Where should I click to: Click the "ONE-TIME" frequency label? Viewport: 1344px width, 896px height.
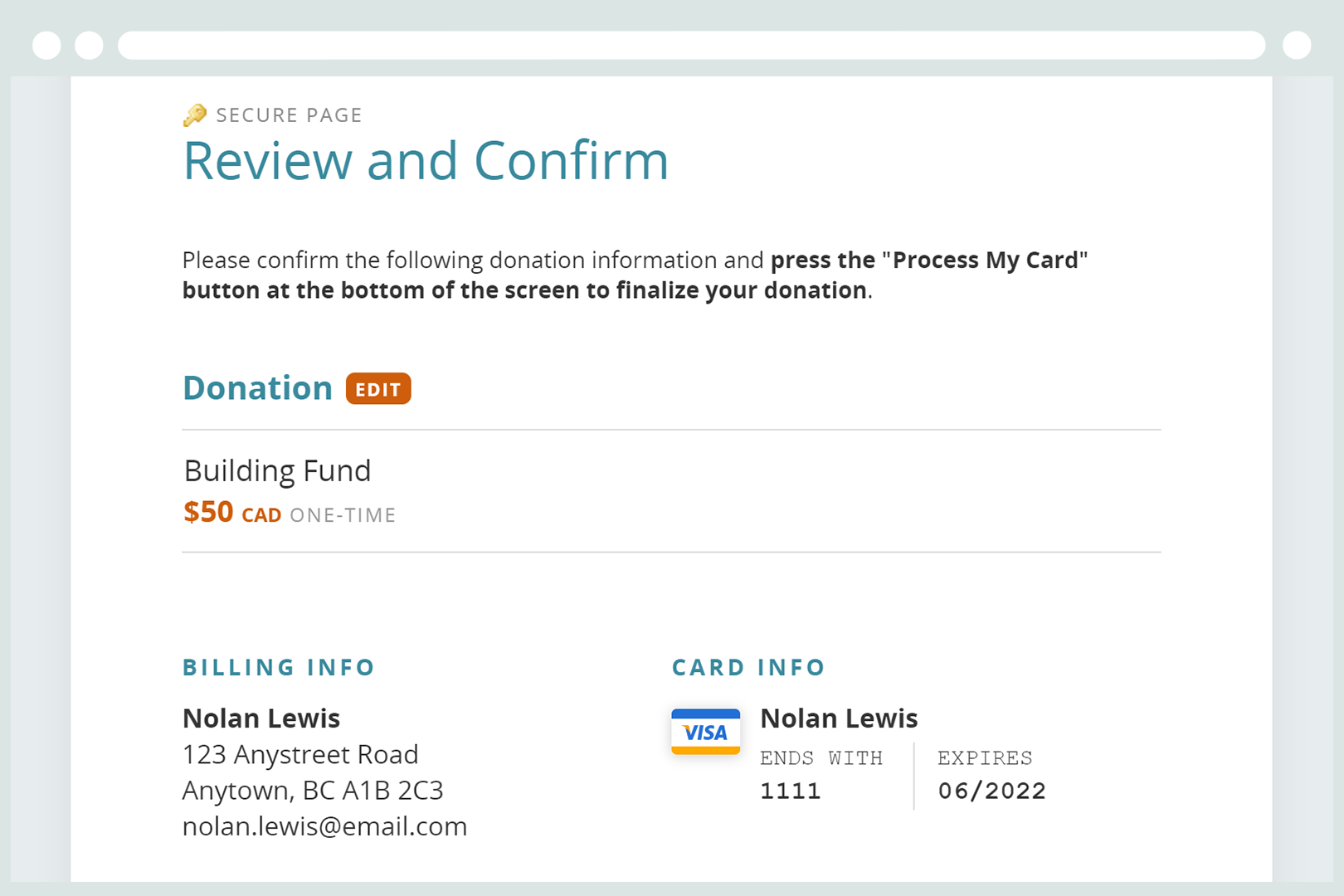coord(343,515)
